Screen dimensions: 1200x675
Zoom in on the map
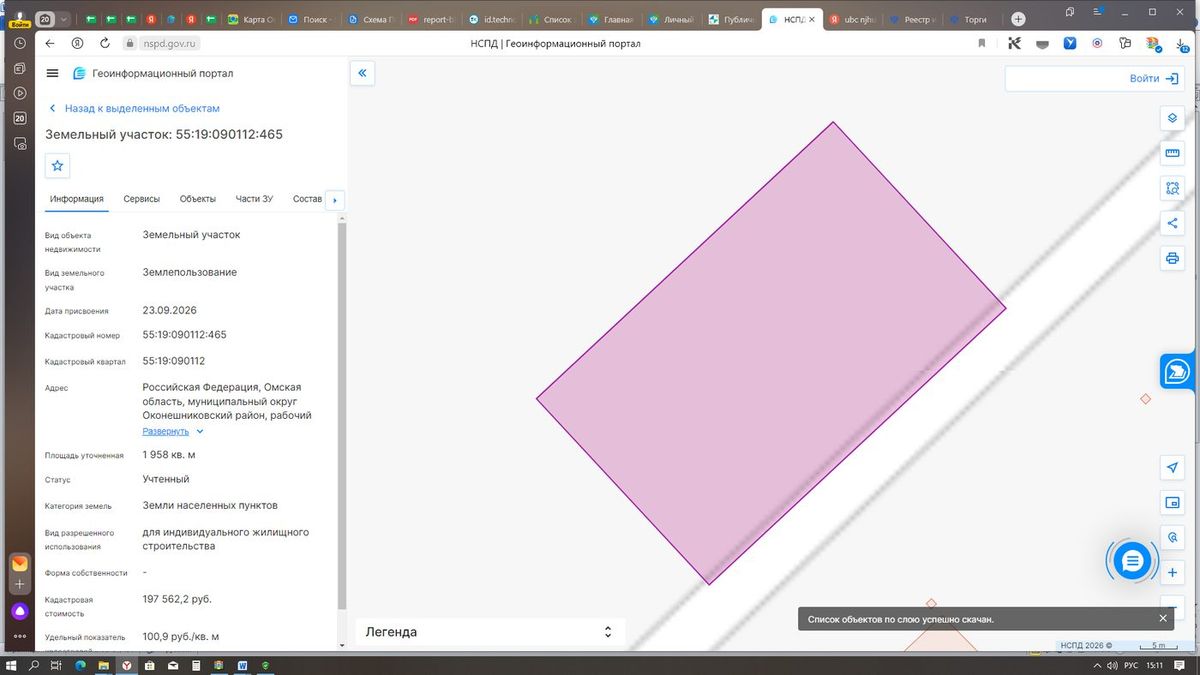1172,573
